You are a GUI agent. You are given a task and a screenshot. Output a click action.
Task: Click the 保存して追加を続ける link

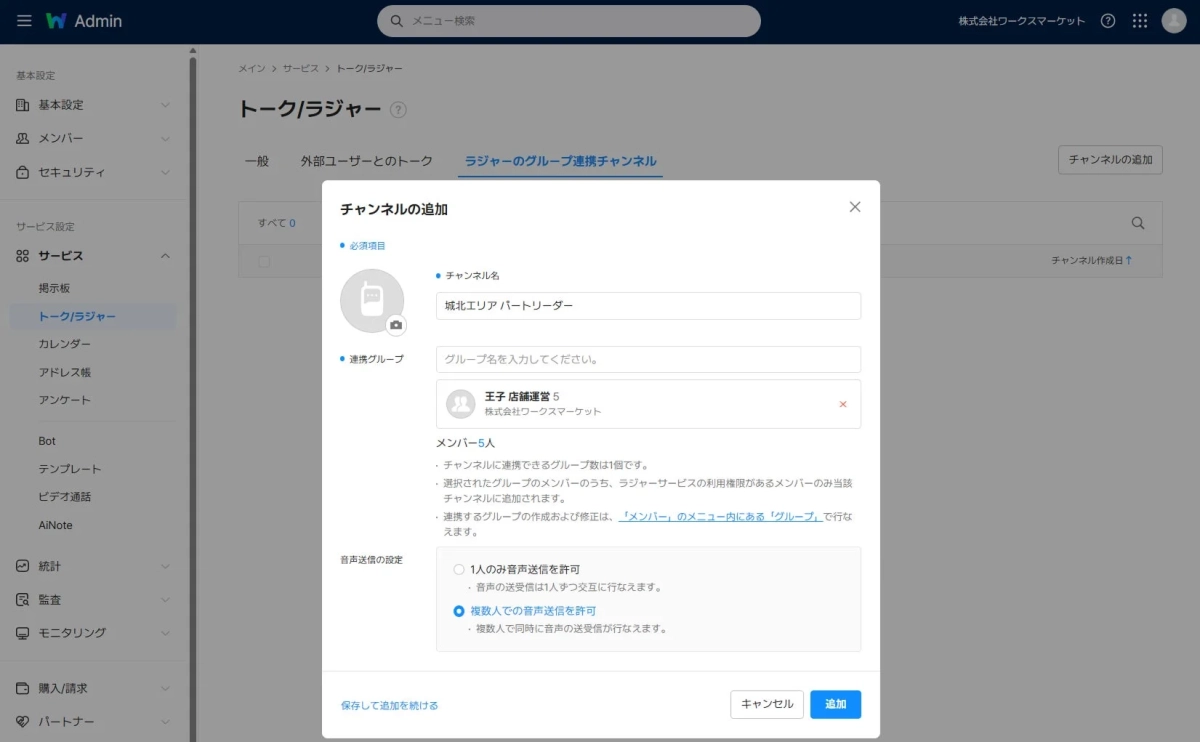390,704
